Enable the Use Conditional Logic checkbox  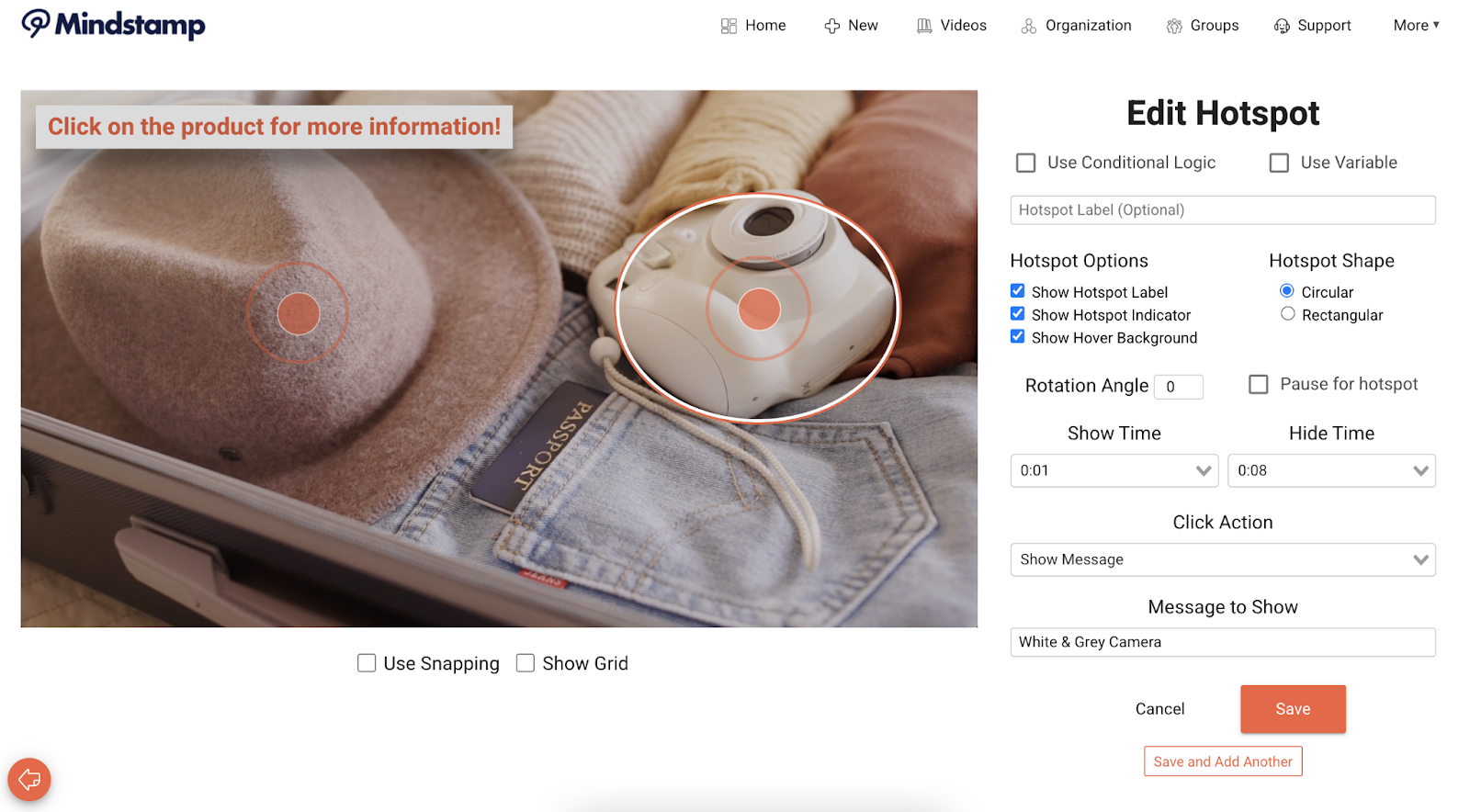1025,163
